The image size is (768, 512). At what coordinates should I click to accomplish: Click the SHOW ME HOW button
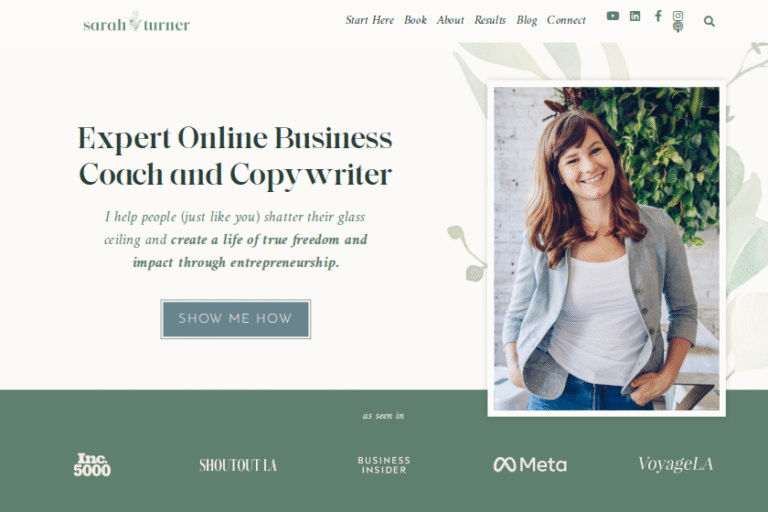click(x=236, y=319)
